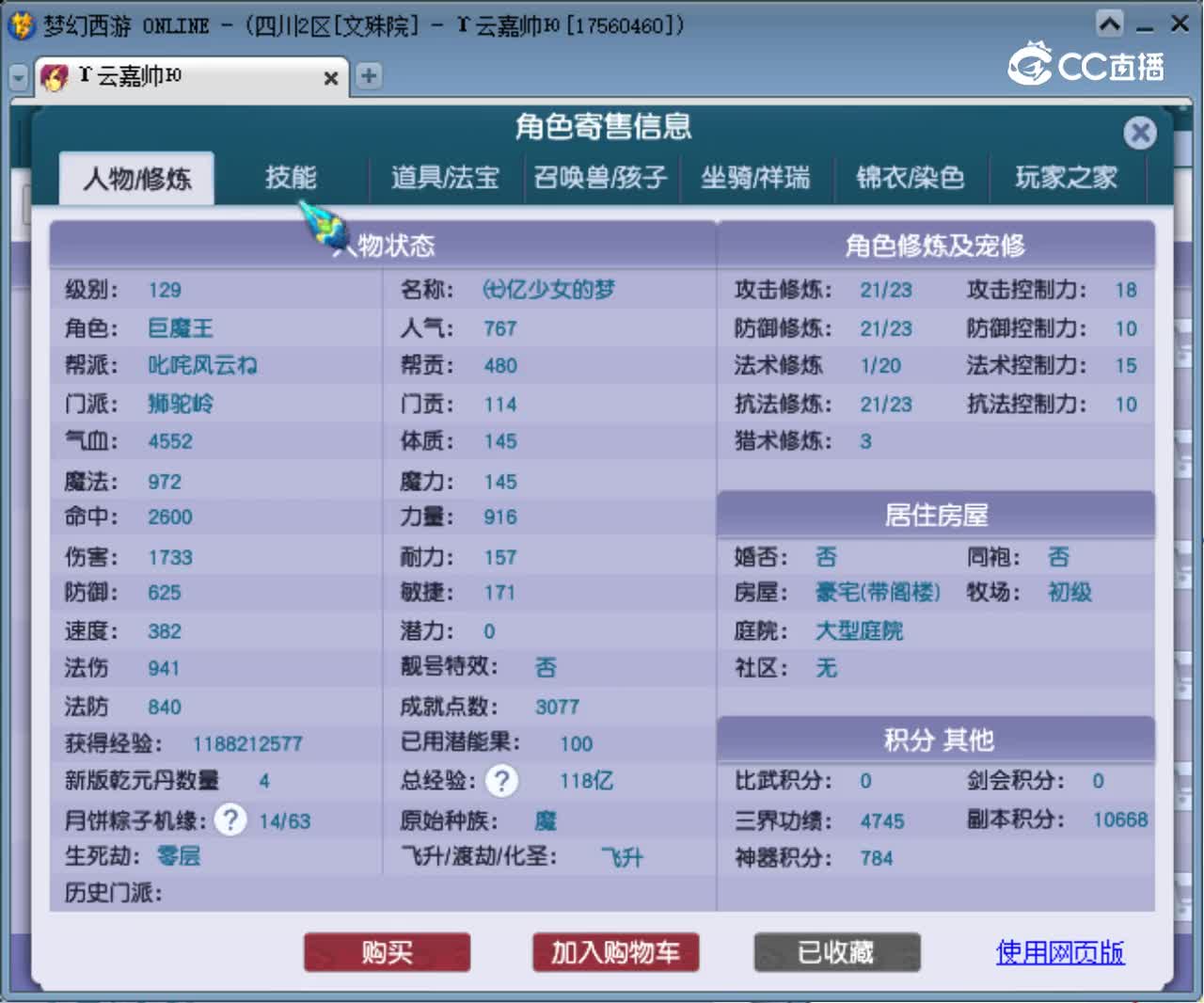The image size is (1204, 1003).
Task: Close the 云嘉帅 browser tab
Action: 331,78
